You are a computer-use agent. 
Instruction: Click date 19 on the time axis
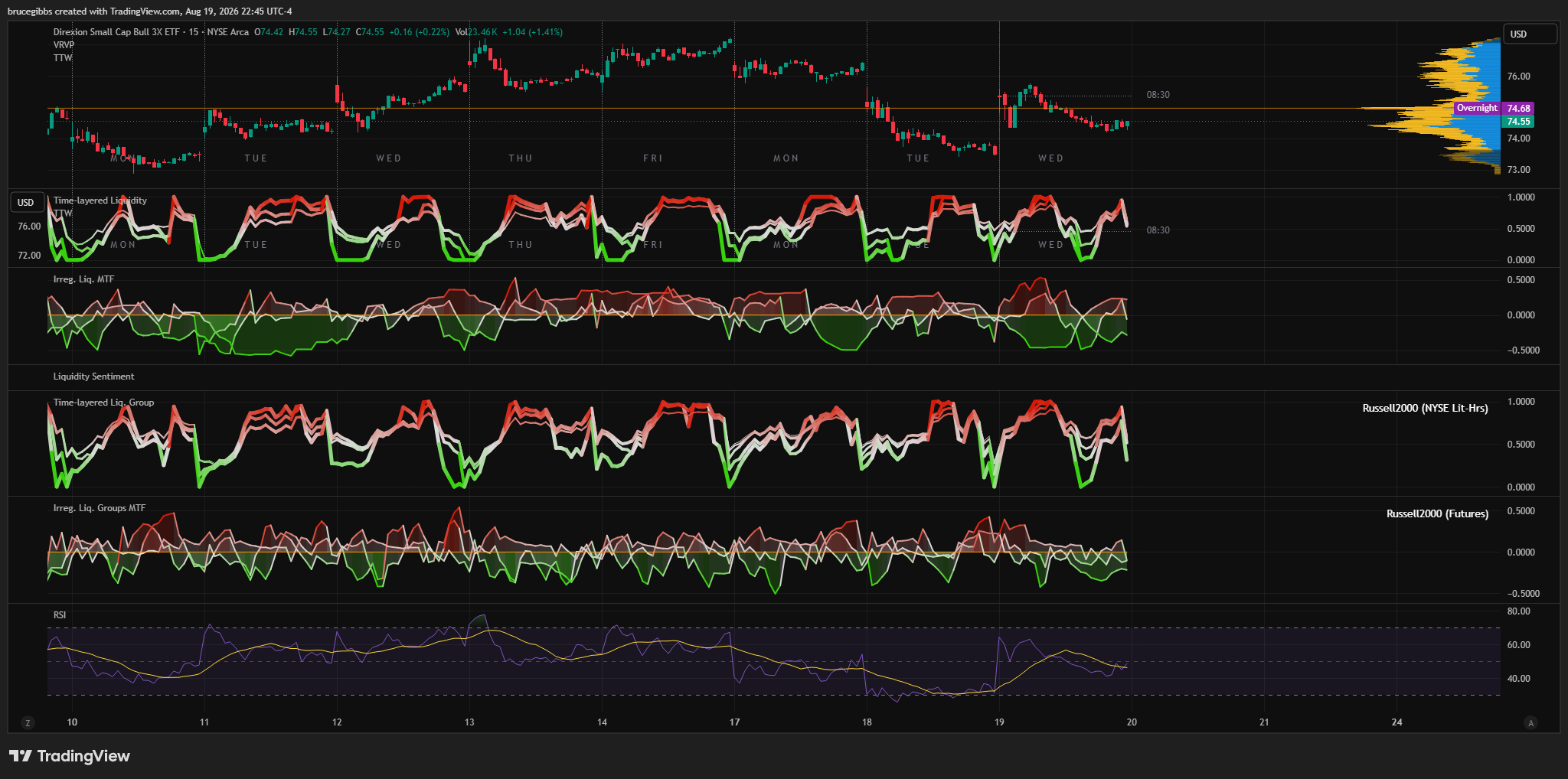[999, 722]
